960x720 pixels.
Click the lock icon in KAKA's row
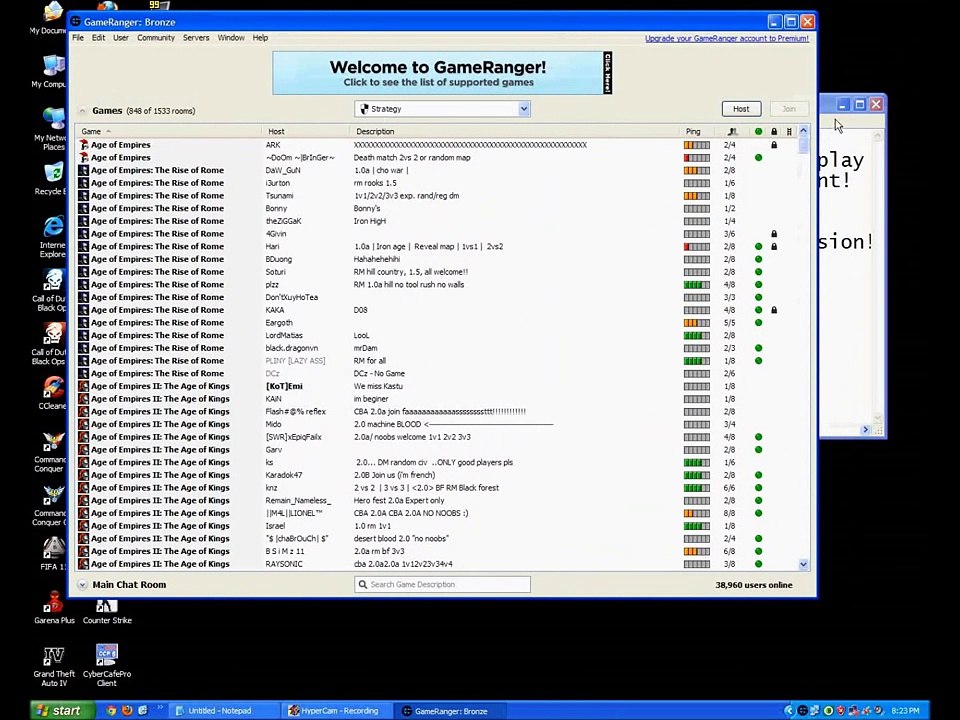coord(774,310)
